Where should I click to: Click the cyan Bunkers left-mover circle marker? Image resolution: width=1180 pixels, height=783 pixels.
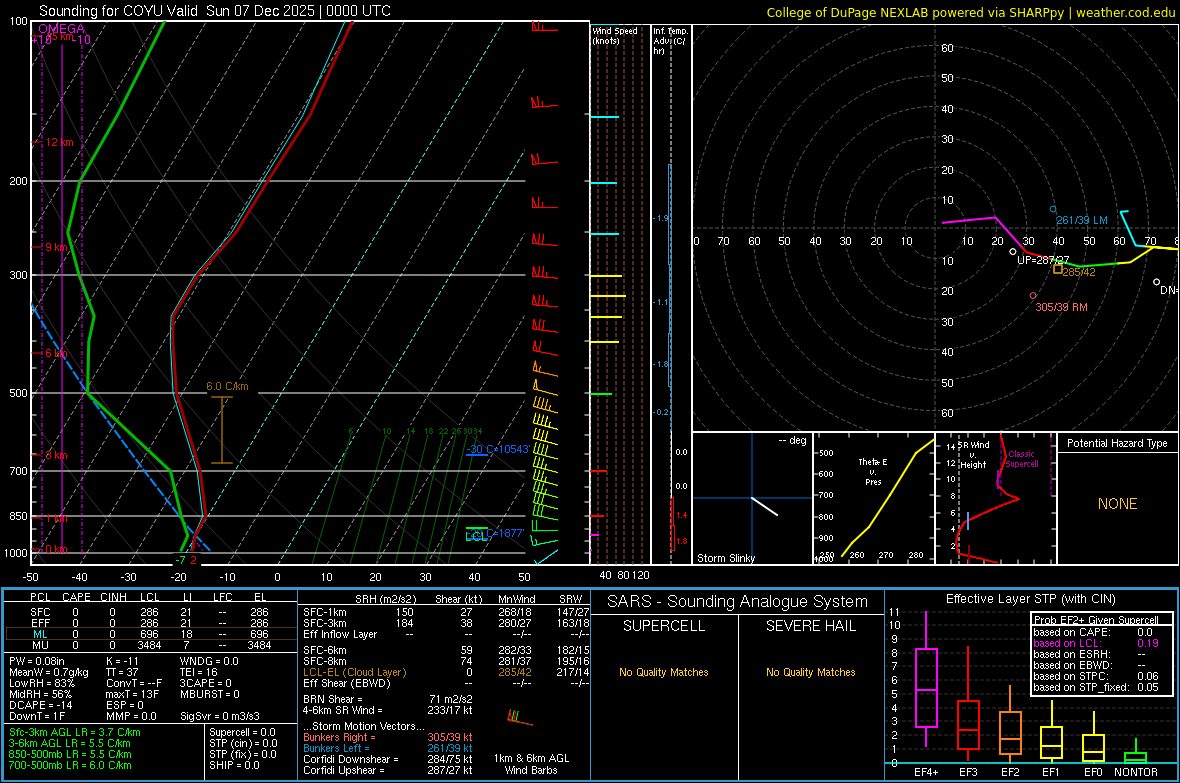(x=1053, y=209)
